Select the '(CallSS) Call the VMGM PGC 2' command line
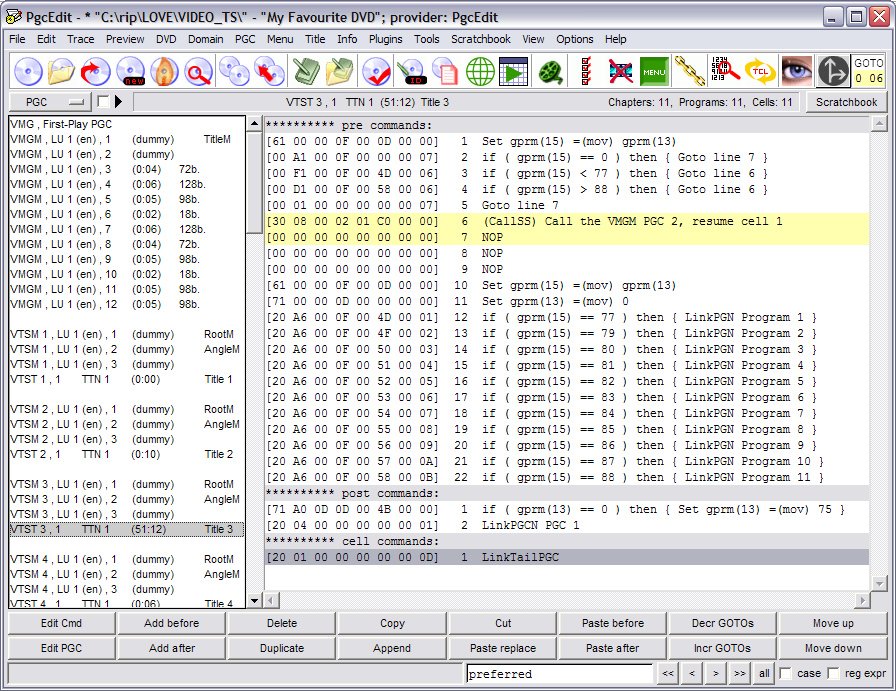Viewport: 896px width, 691px height. (x=567, y=221)
